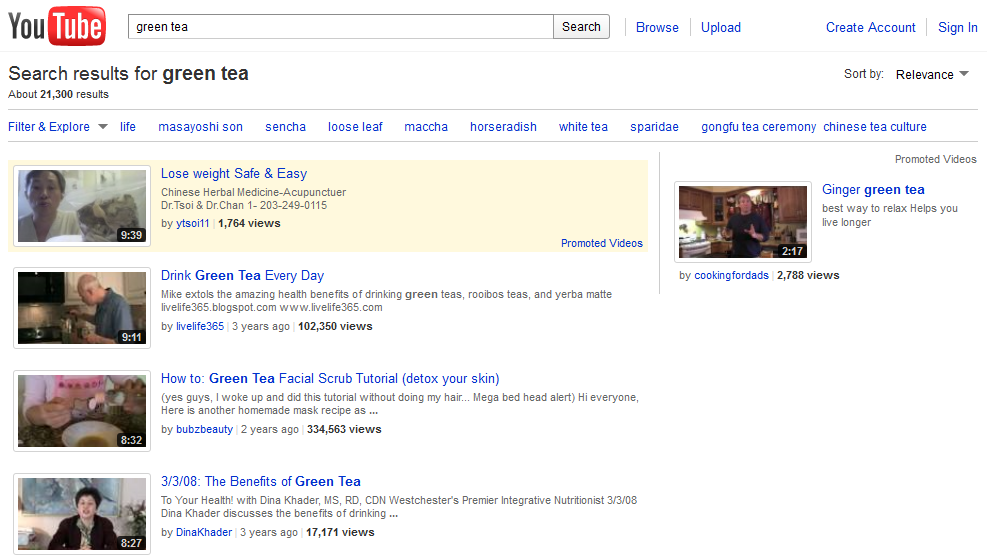
Task: Open the Upload link
Action: click(x=721, y=28)
